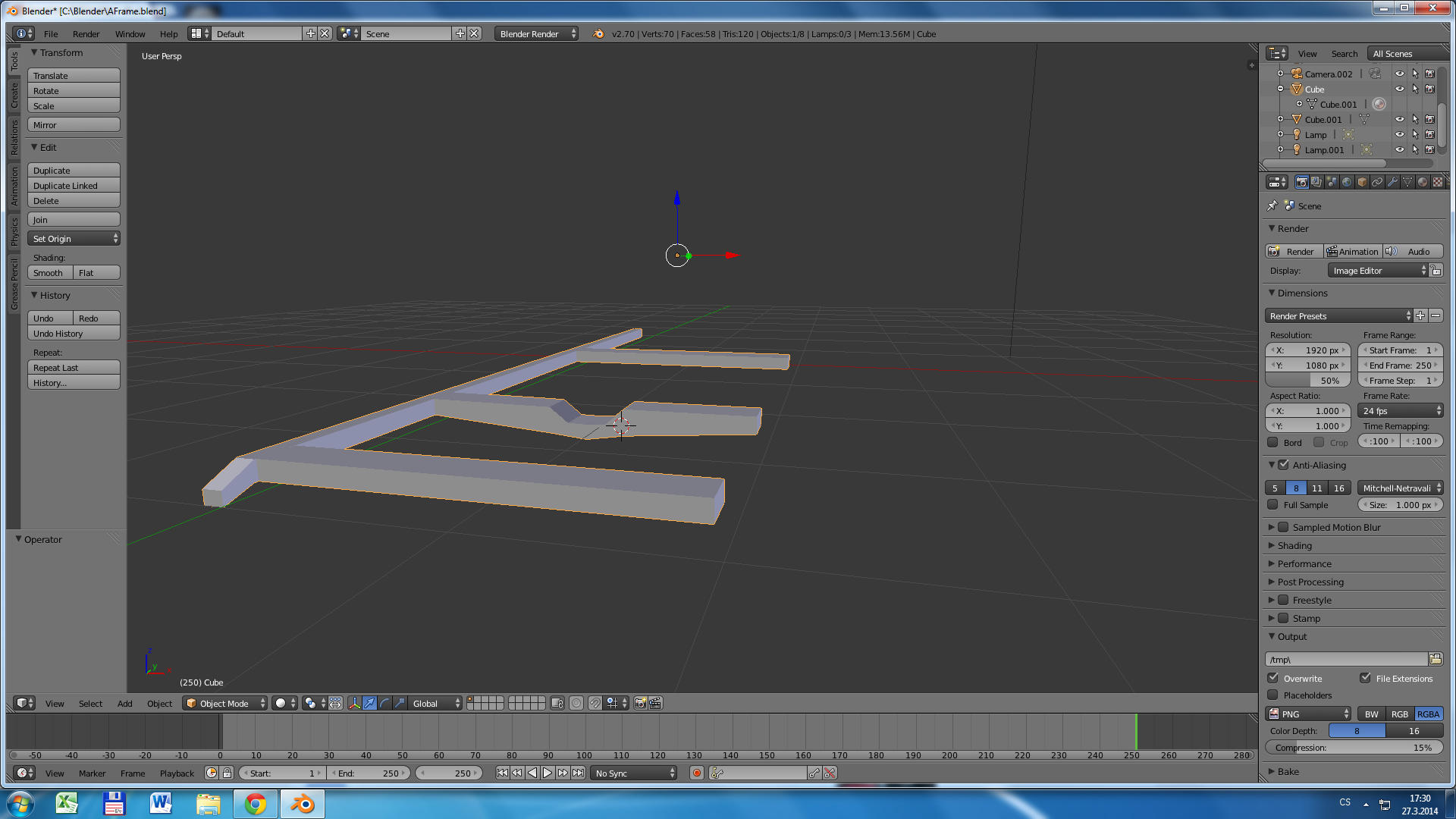1456x819 pixels.
Task: Click Camera.002 object data camera icon
Action: click(x=1375, y=74)
